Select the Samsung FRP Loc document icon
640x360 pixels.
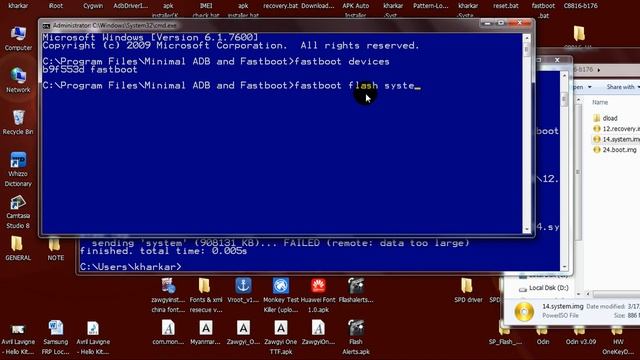click(x=56, y=337)
